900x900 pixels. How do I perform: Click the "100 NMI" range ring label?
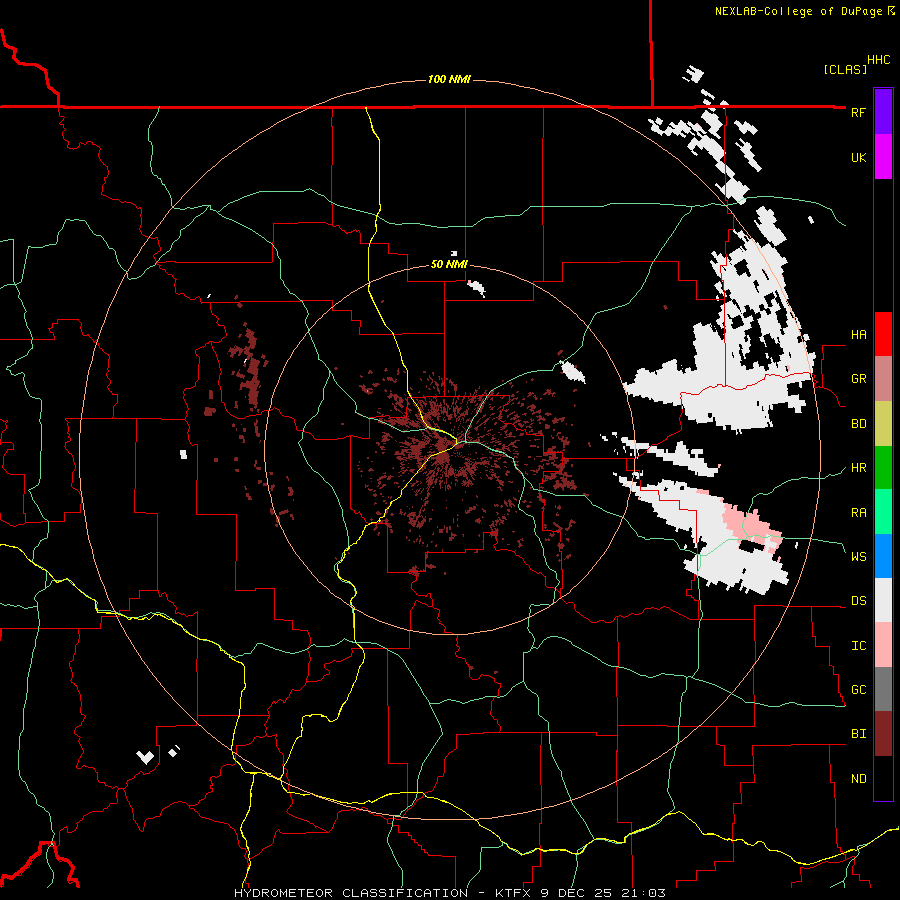[x=449, y=79]
